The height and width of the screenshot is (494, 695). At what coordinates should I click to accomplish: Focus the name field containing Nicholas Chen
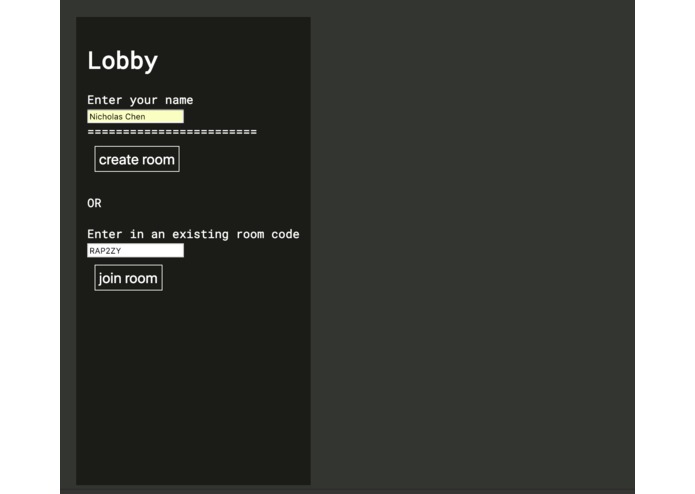coord(136,117)
